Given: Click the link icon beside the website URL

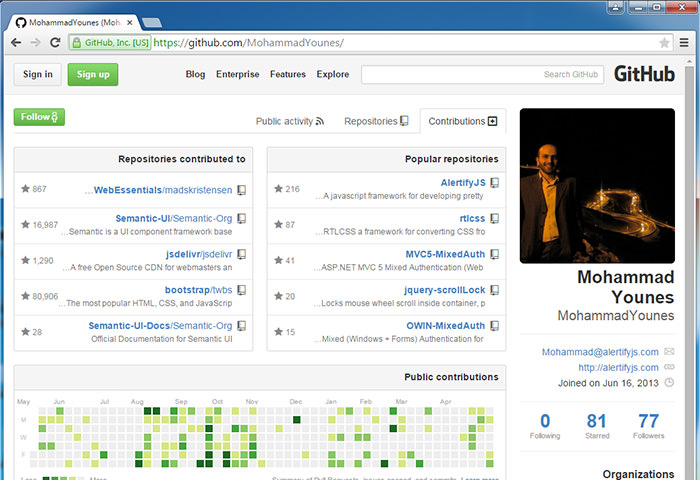Looking at the screenshot, I should coord(669,367).
